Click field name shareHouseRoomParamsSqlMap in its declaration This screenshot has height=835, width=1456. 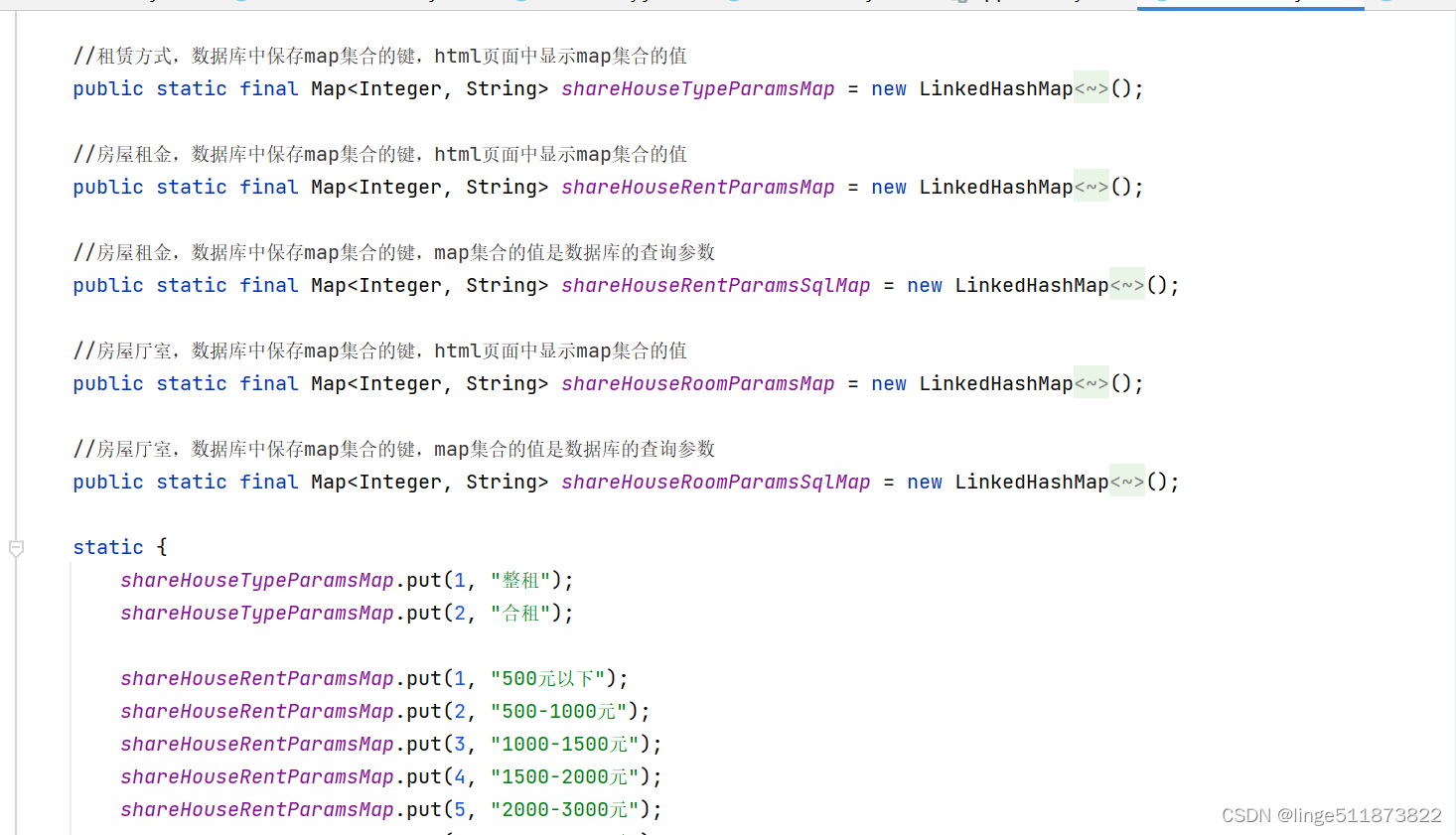[716, 483]
